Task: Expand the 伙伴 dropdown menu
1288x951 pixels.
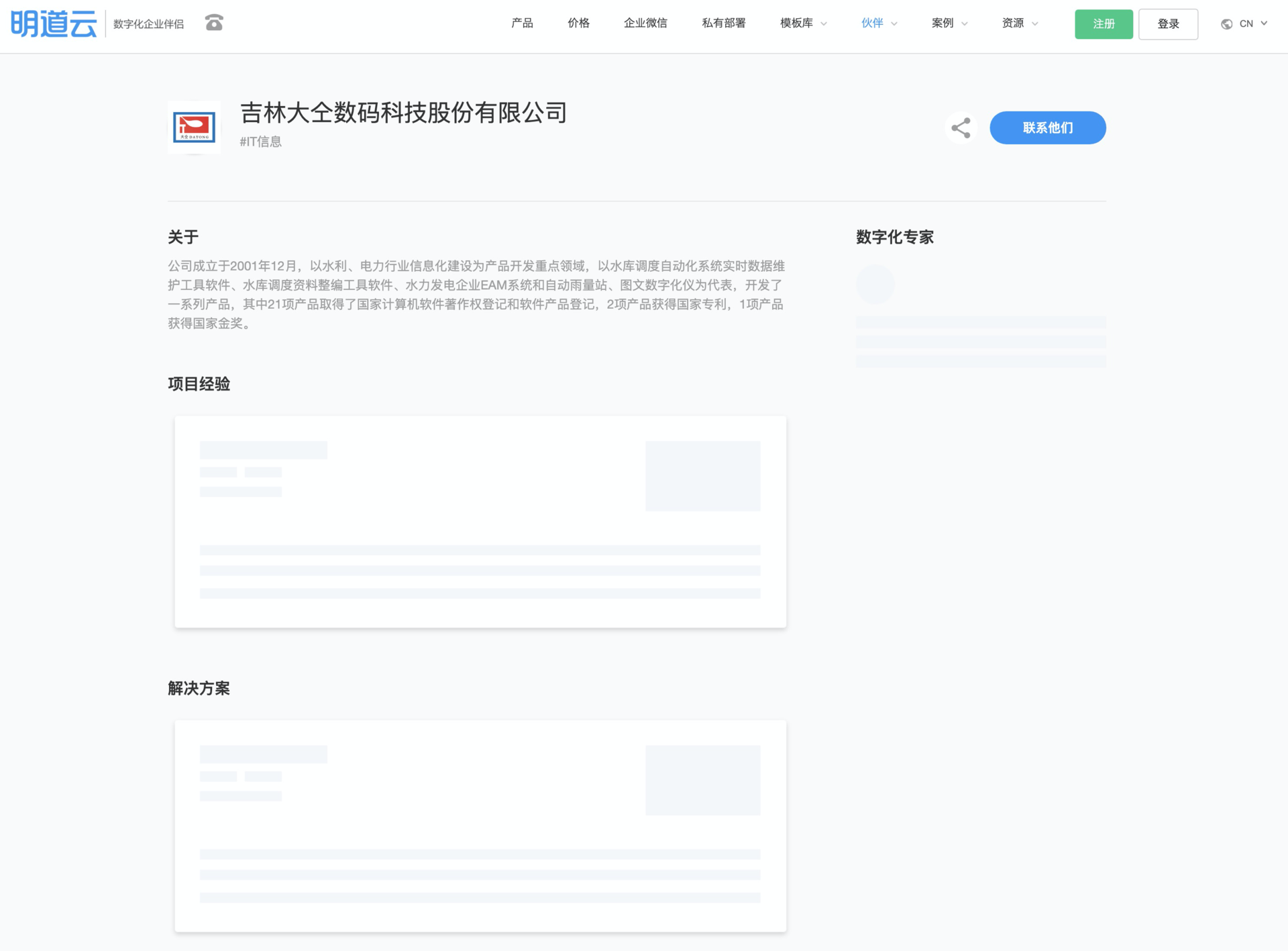Action: (x=878, y=23)
